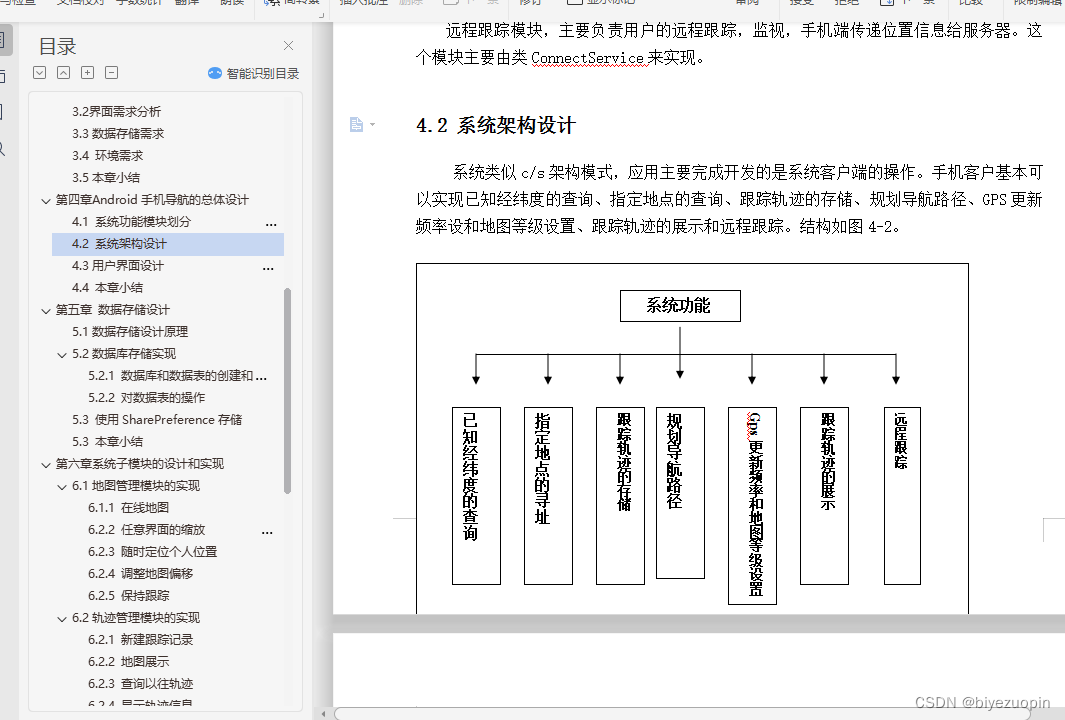Collapse 第六章系统子模块的设计和实现 node

[x=46, y=465]
